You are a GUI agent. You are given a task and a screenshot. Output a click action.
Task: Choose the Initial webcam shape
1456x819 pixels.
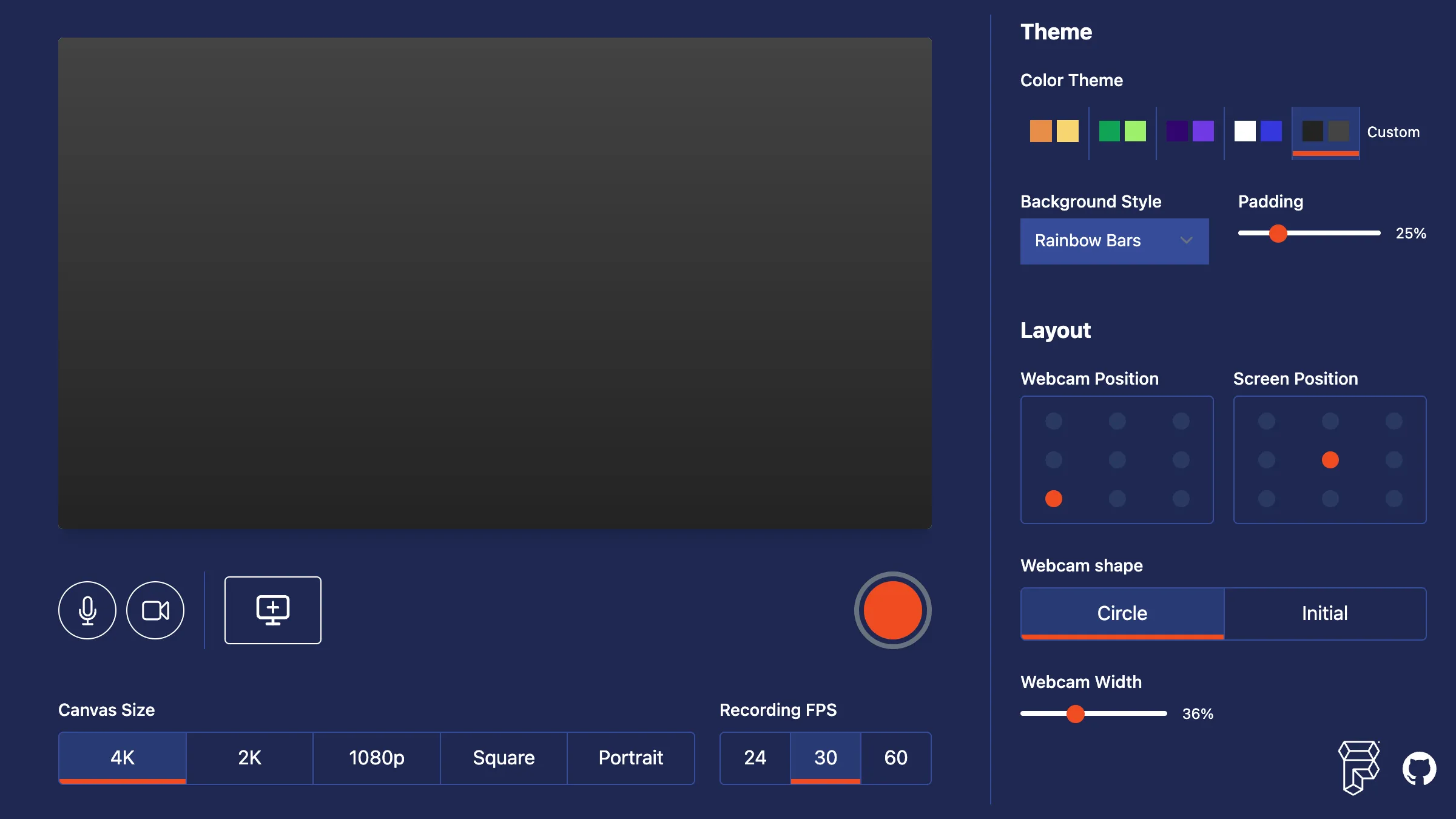click(1325, 613)
